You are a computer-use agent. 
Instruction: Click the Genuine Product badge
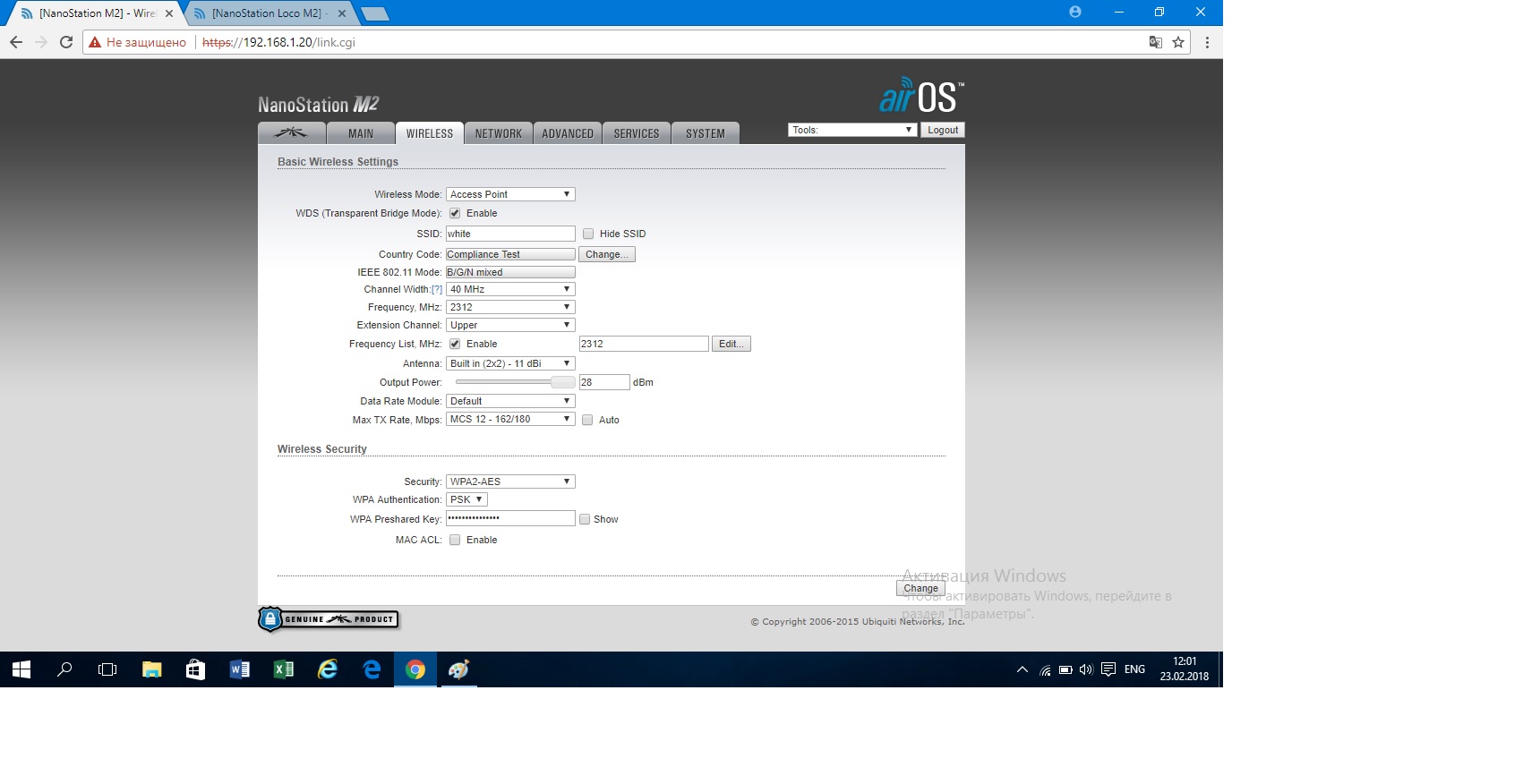(x=329, y=619)
